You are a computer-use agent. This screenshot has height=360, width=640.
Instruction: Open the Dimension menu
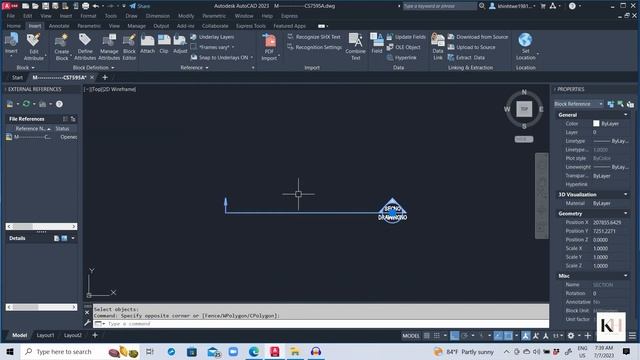(158, 16)
